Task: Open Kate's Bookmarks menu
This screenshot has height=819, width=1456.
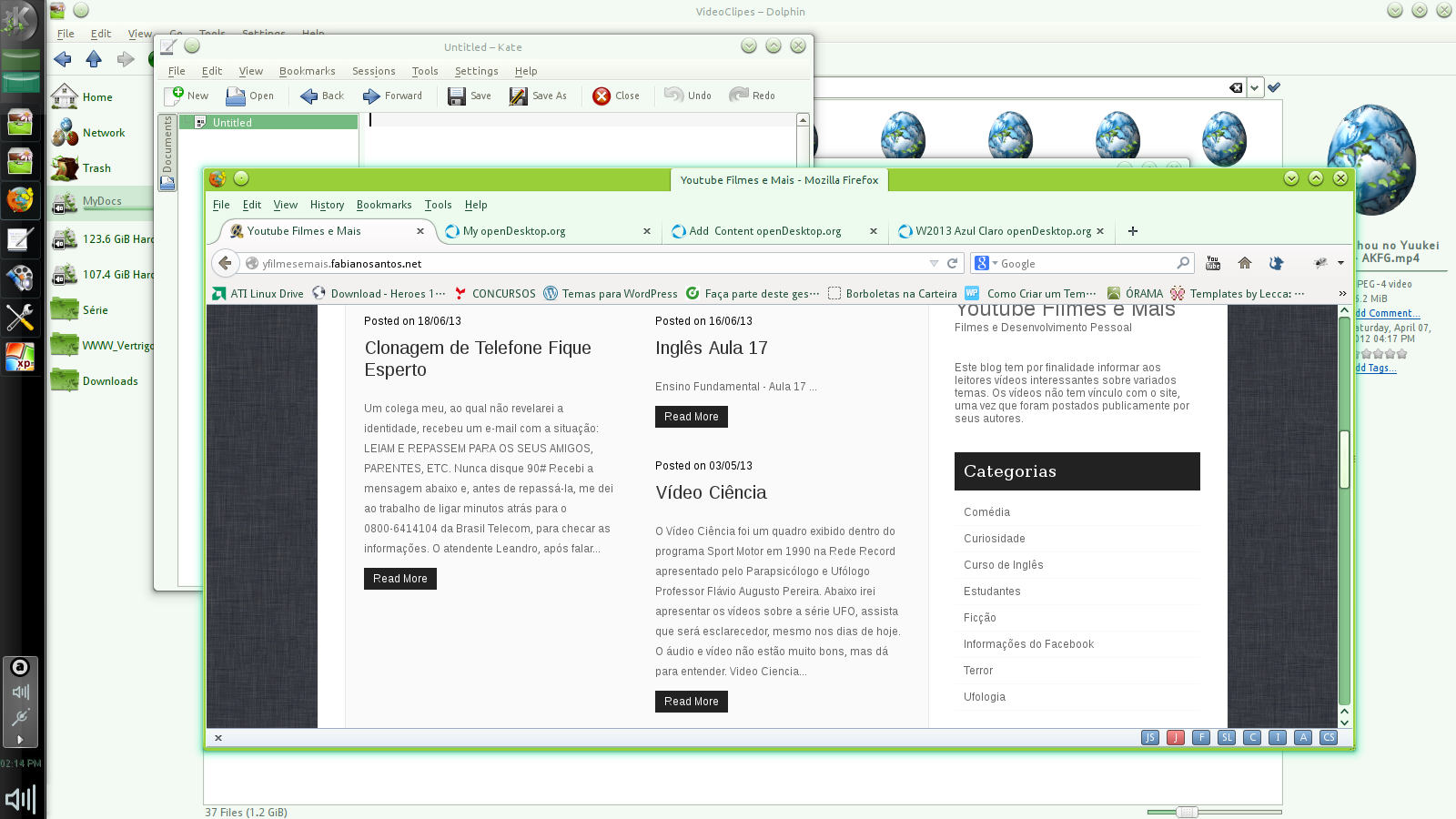Action: pos(308,71)
